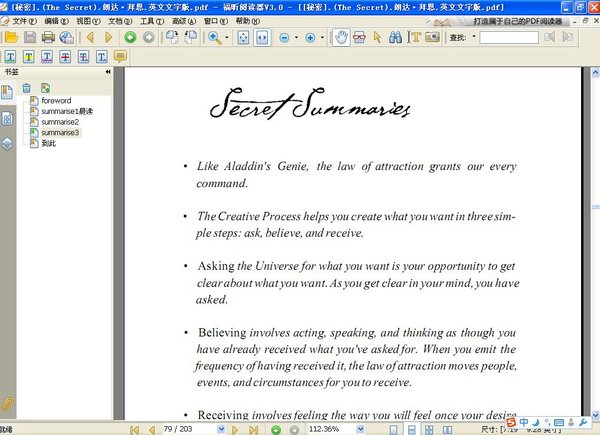Go to previous page with yellow left arrow

(x=90, y=37)
